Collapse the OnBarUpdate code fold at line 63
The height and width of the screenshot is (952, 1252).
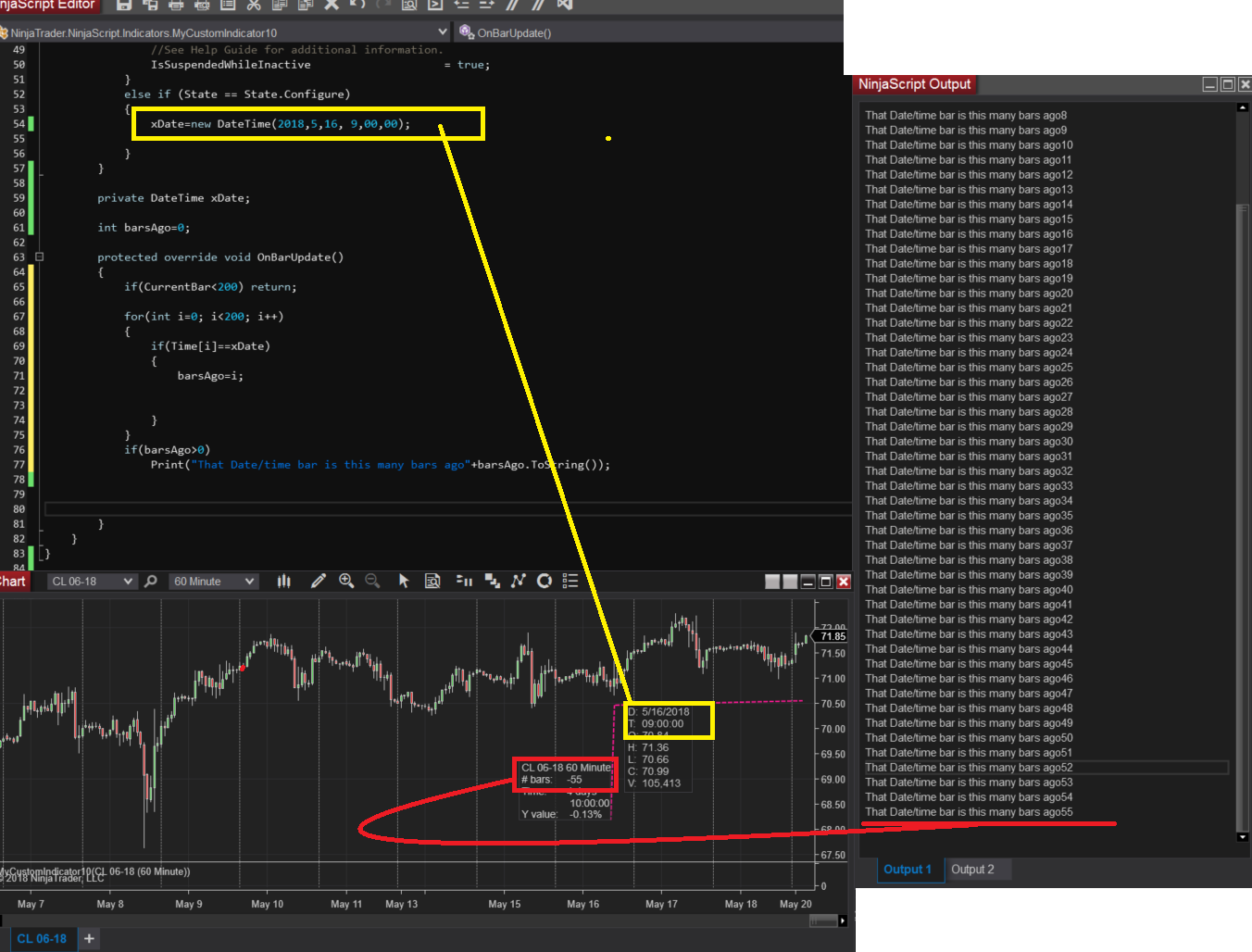point(39,257)
